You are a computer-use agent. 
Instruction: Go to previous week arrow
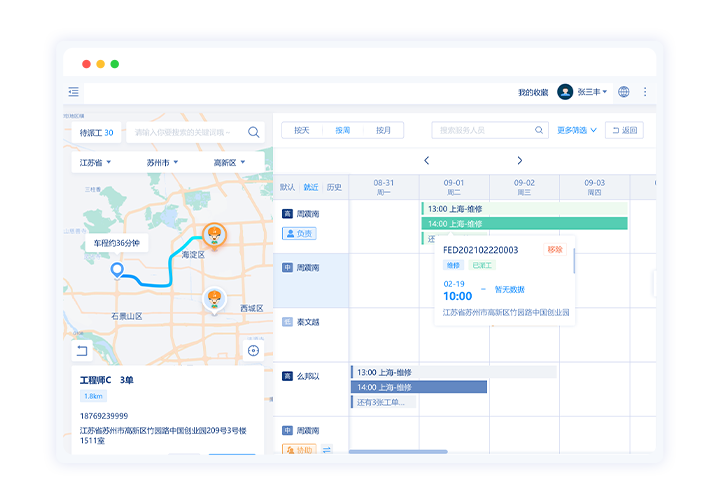click(427, 161)
